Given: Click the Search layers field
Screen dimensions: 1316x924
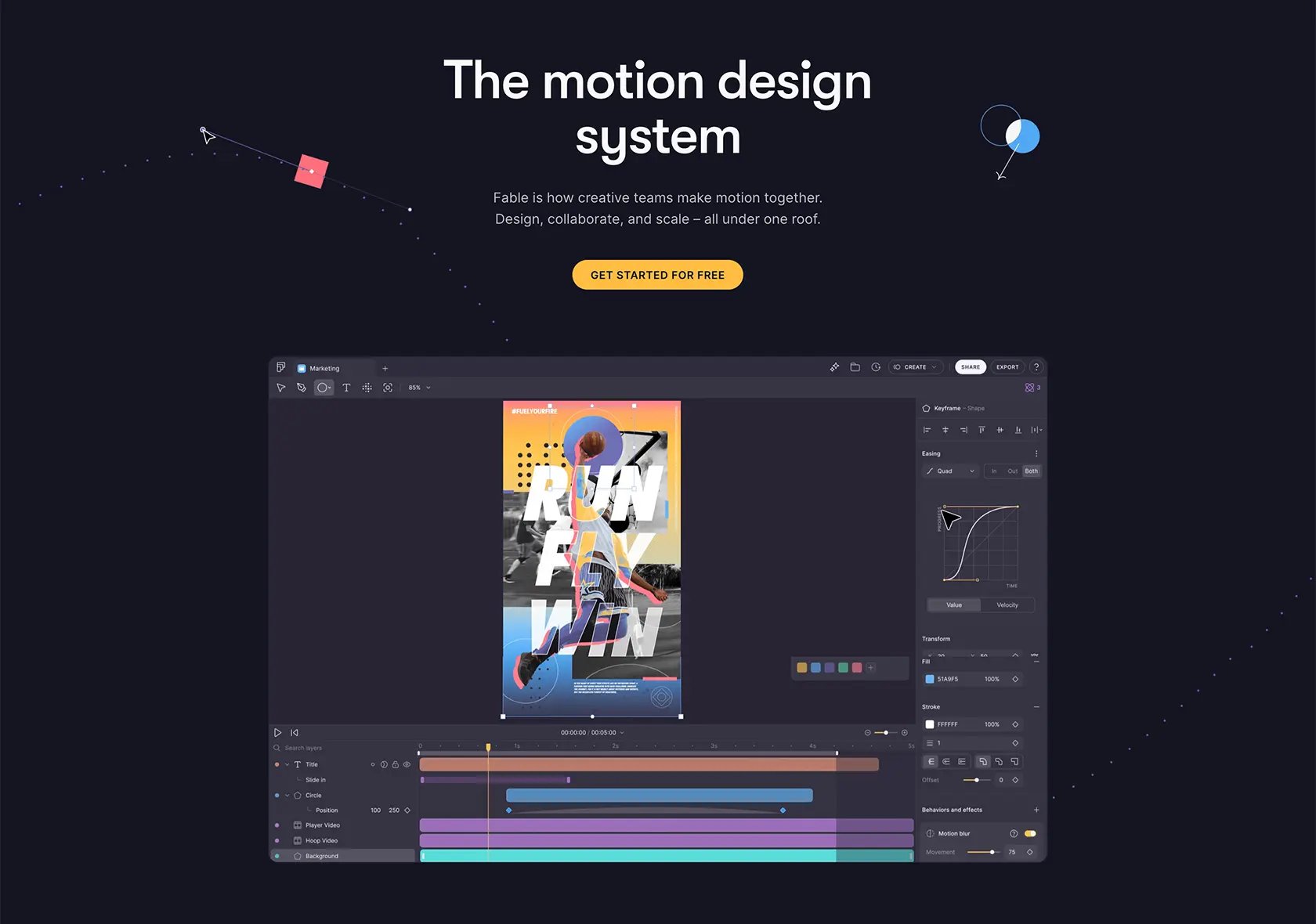Looking at the screenshot, I should (x=343, y=748).
